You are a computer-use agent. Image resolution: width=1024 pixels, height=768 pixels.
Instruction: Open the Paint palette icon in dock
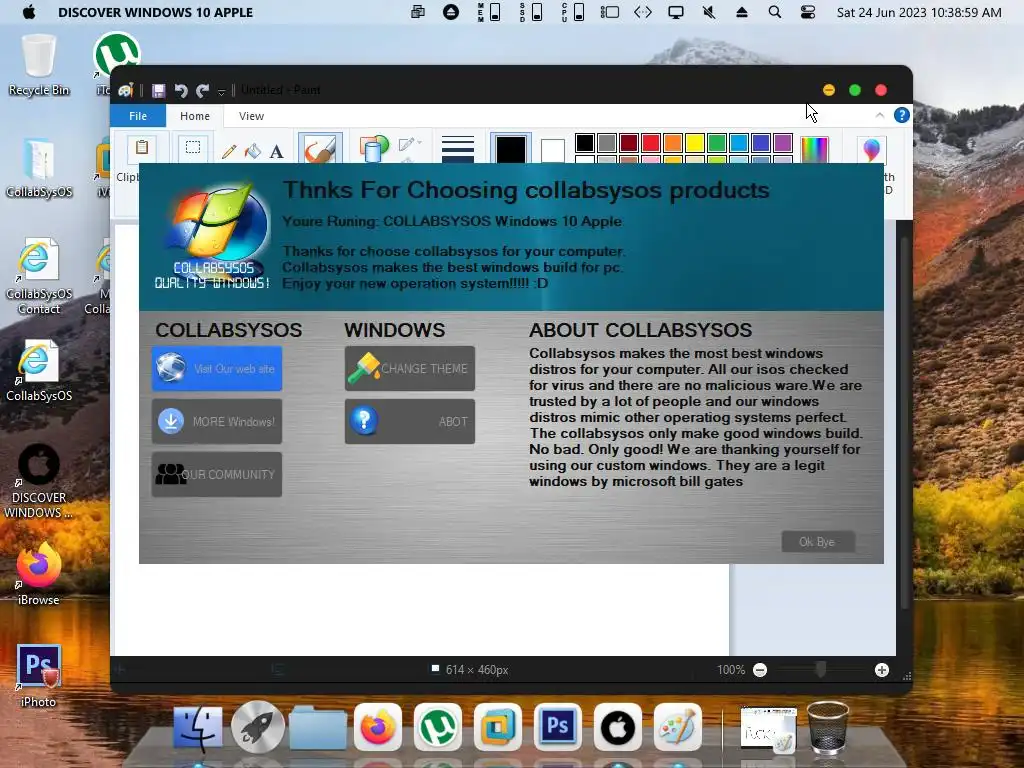point(677,727)
